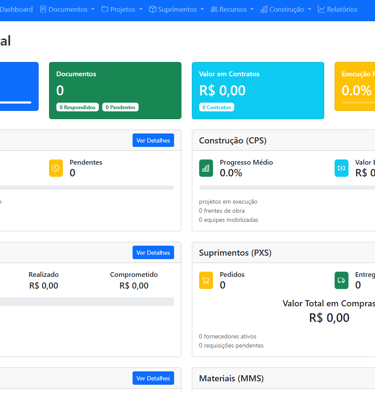
Task: Click the Progresso Médio 0.0% value
Action: (x=231, y=173)
